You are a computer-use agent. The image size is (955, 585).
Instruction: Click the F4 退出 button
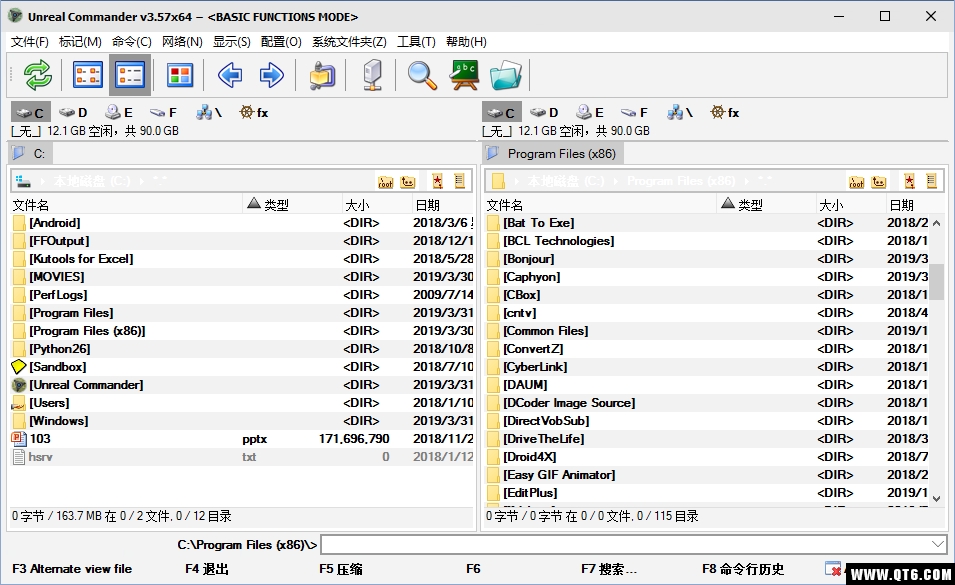[207, 569]
